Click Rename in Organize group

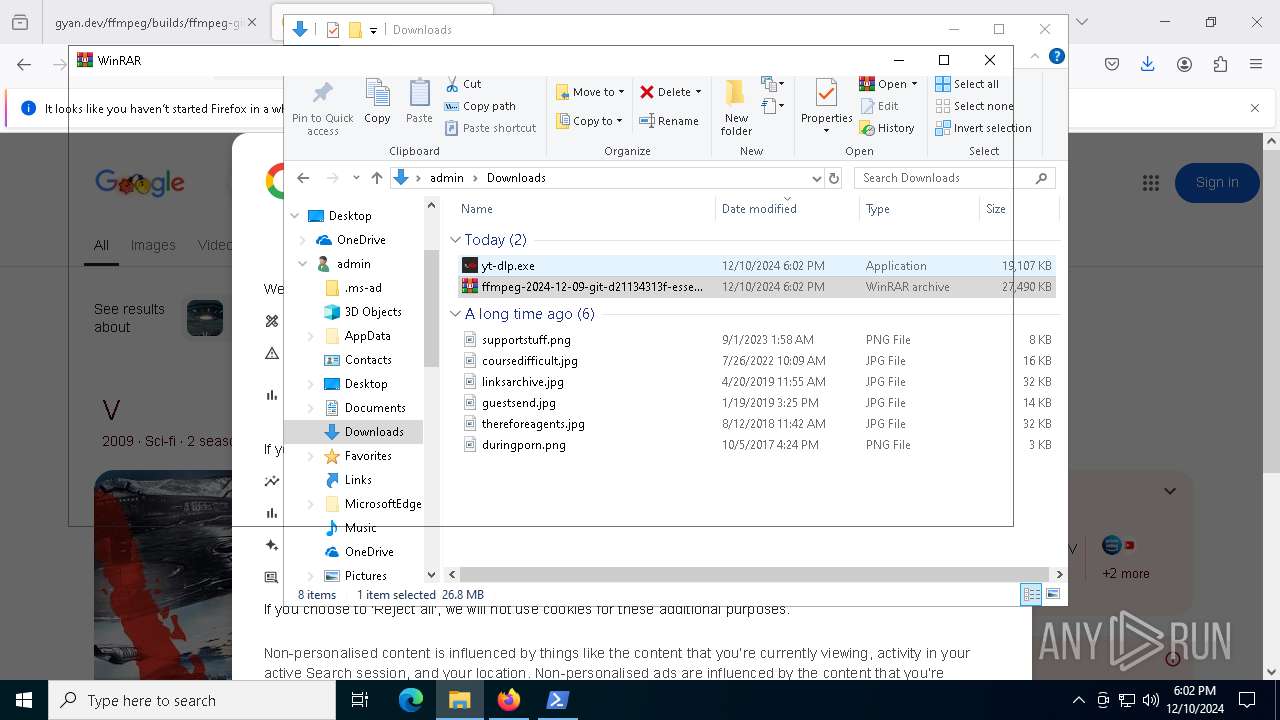click(x=669, y=121)
